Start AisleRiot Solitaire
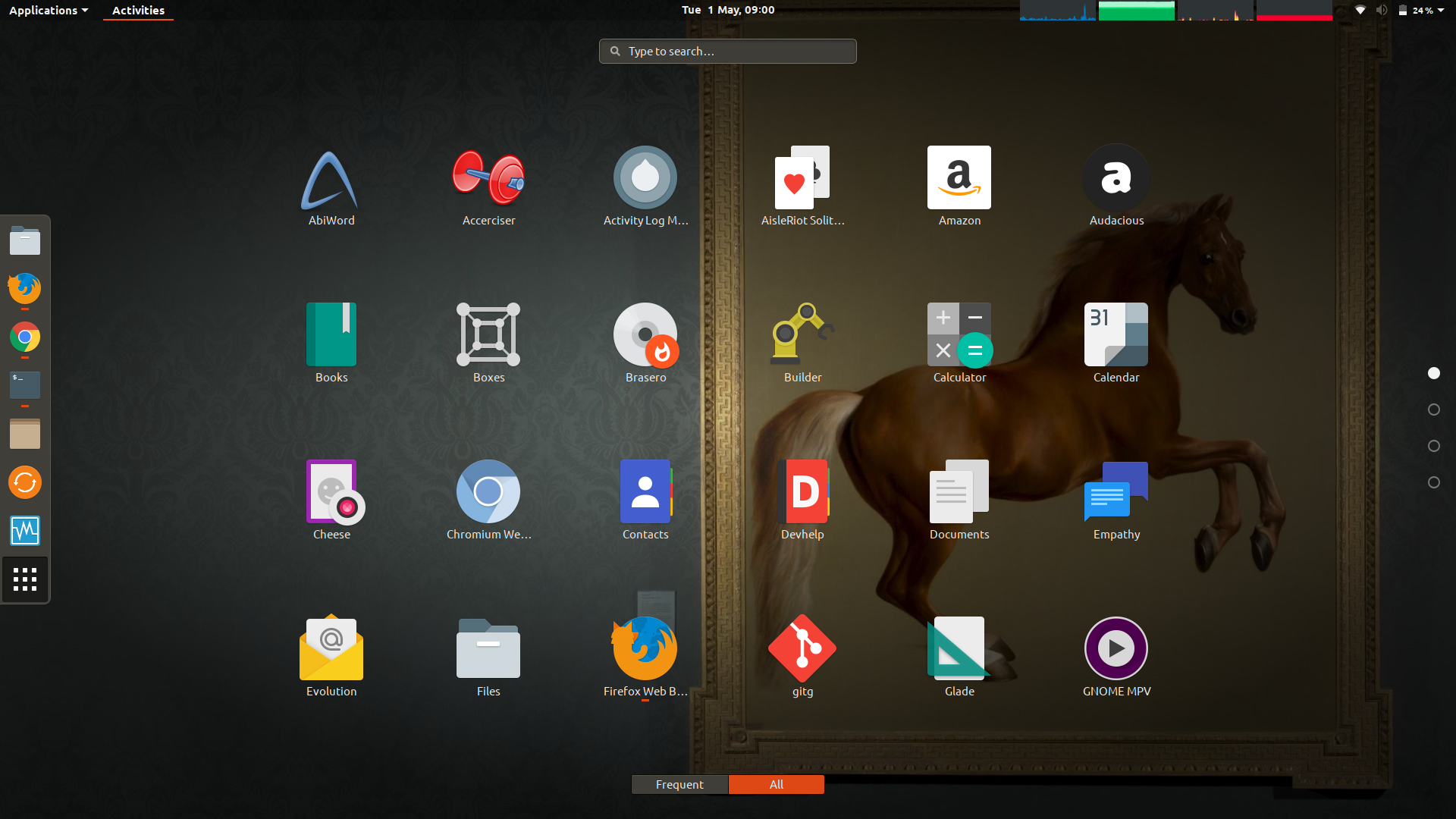The image size is (1456, 819). click(x=802, y=187)
